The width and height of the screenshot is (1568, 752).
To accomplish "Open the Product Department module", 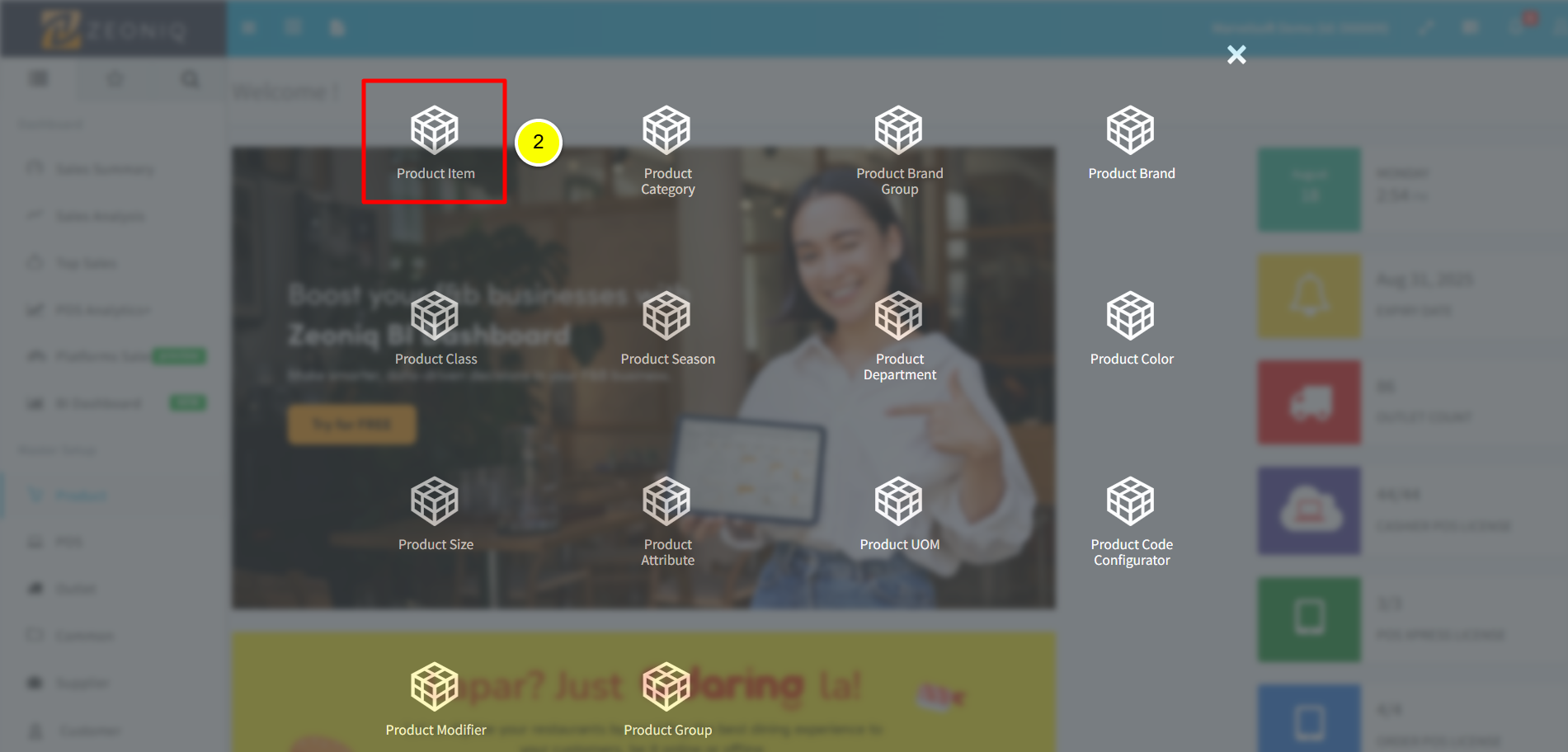I will (x=899, y=336).
